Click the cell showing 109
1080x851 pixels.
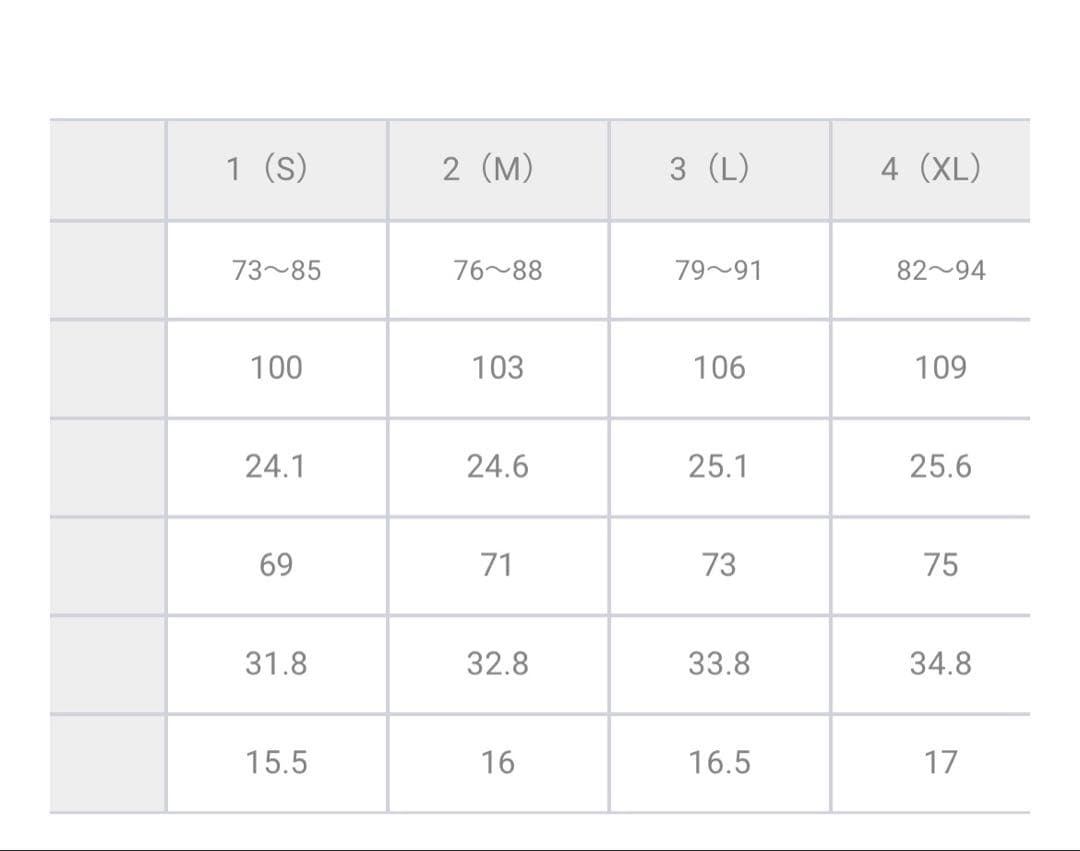tap(941, 368)
